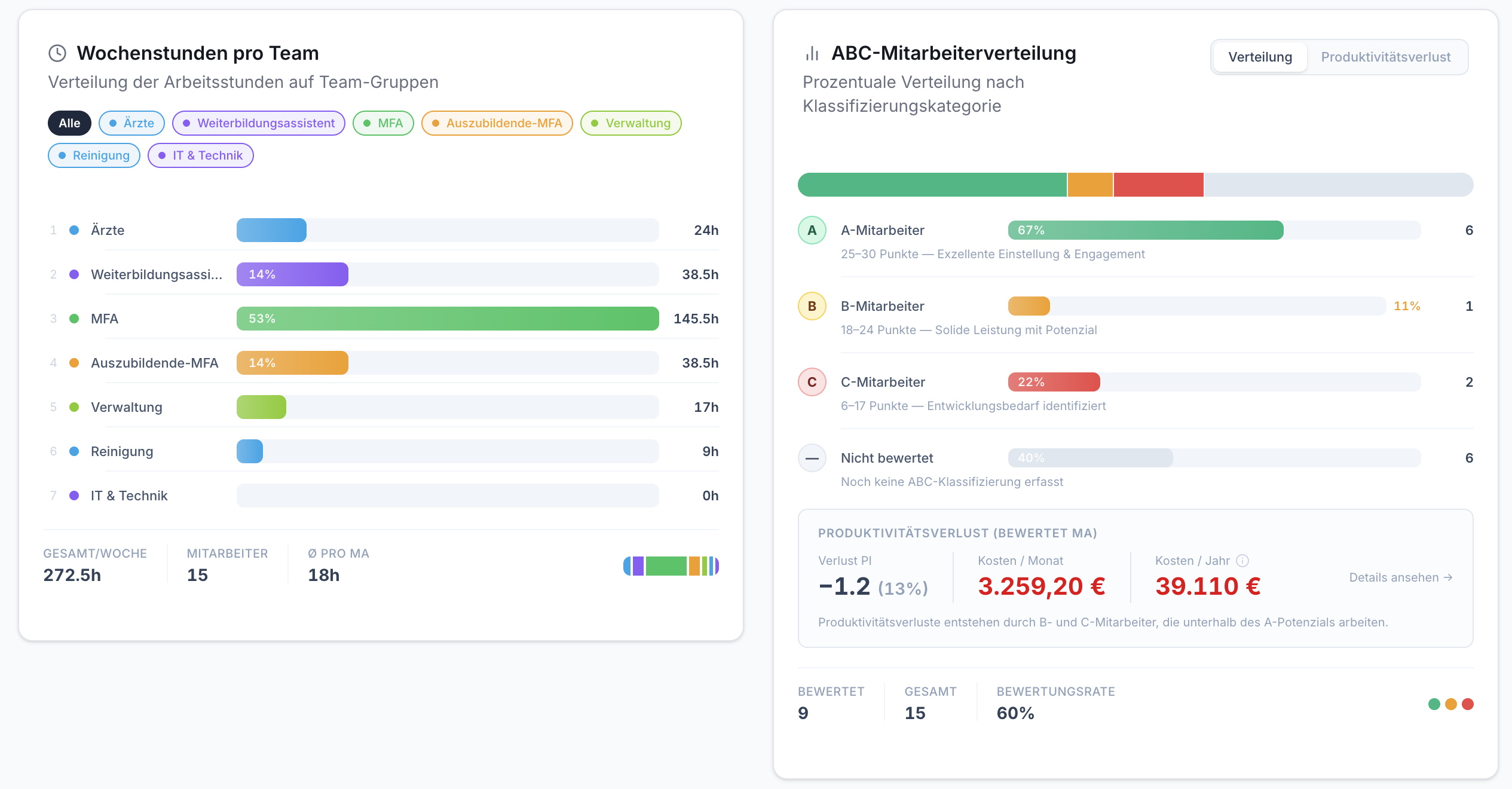This screenshot has width=1512, height=789.
Task: Toggle the Verwaltung filter chip
Action: (x=631, y=123)
